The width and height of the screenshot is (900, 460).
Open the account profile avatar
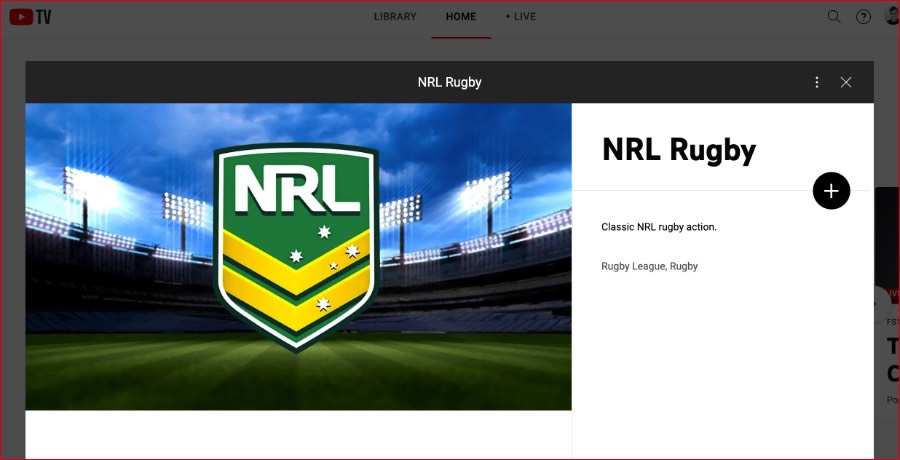893,16
